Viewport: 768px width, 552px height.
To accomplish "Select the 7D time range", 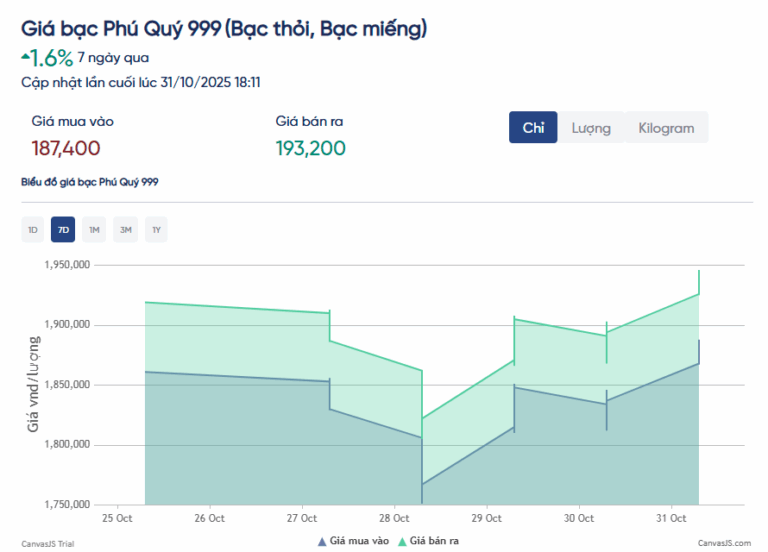I will click(x=64, y=230).
